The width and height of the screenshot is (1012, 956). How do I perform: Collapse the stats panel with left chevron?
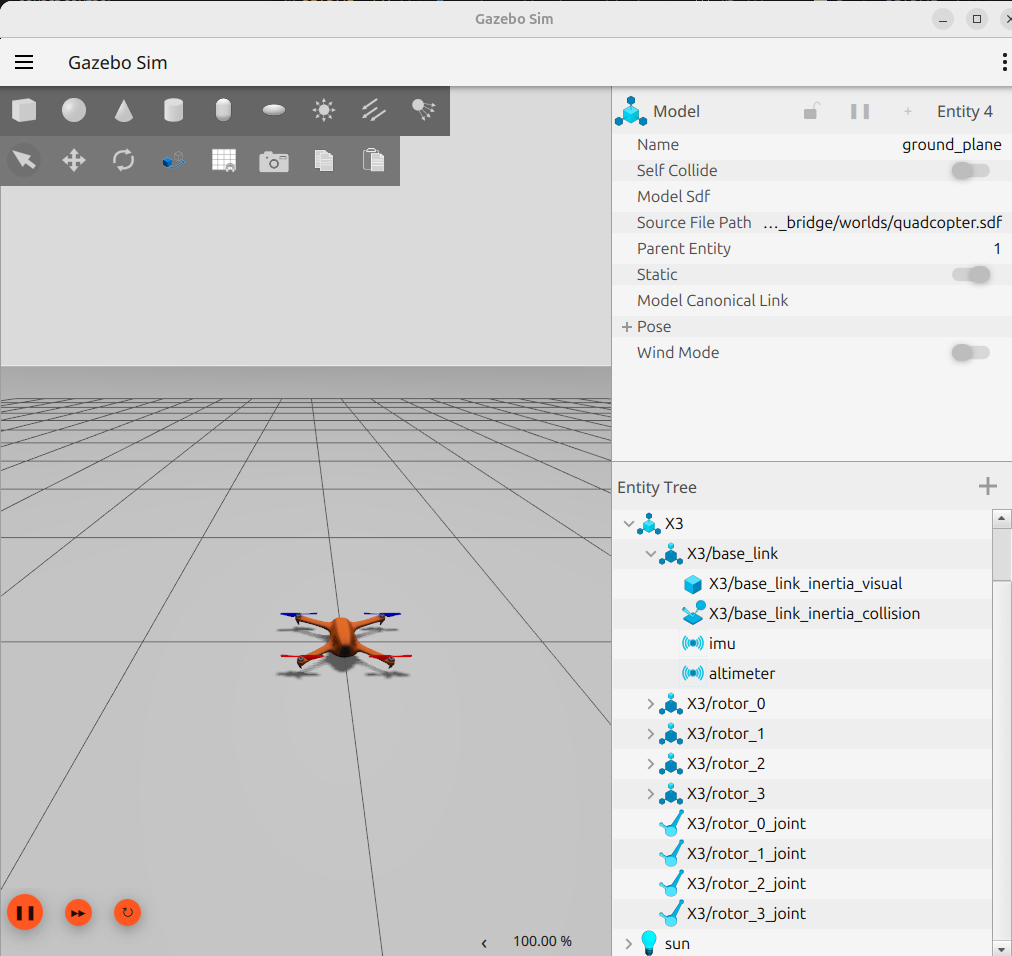pos(484,943)
